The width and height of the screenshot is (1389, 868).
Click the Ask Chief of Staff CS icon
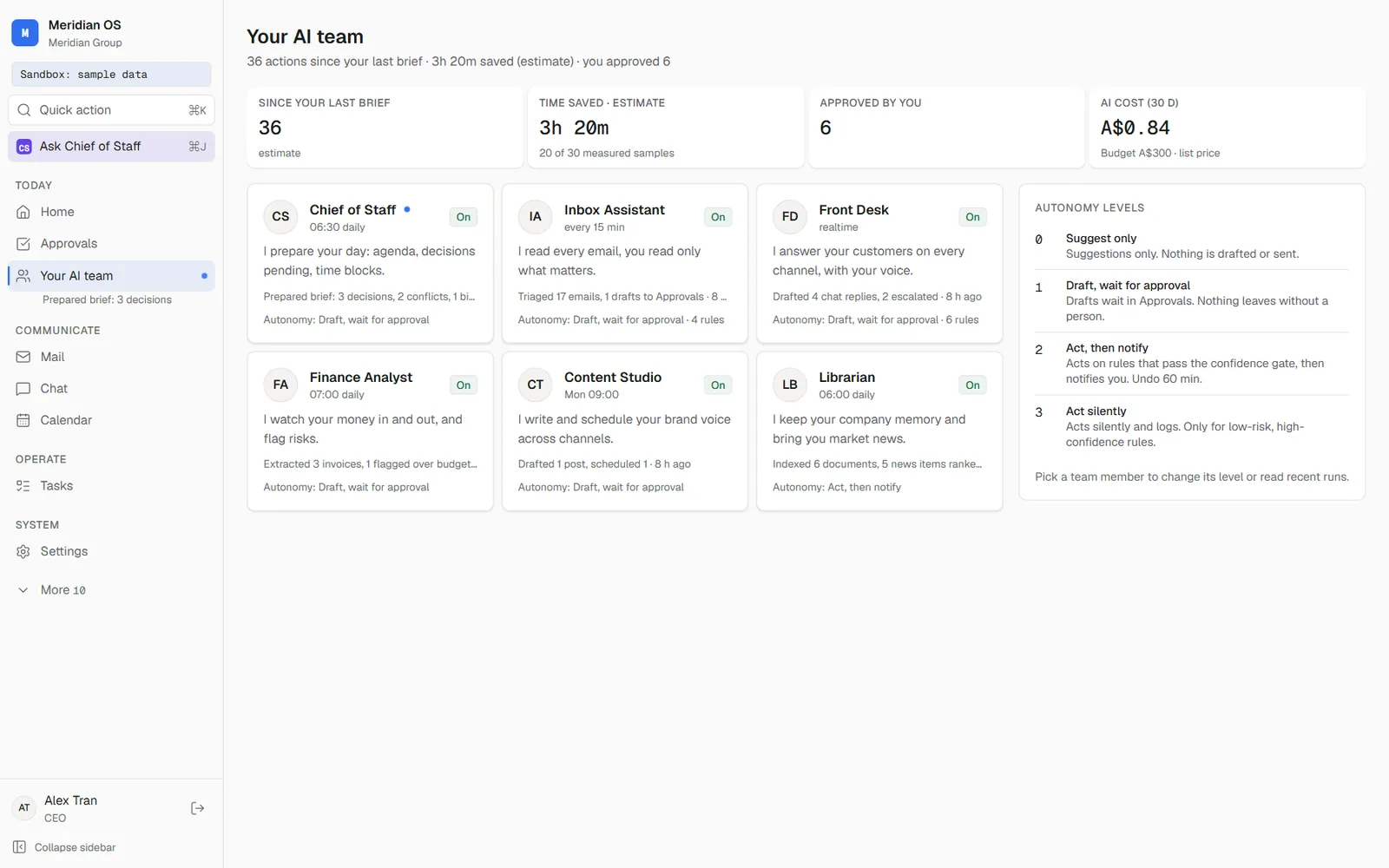(24, 147)
